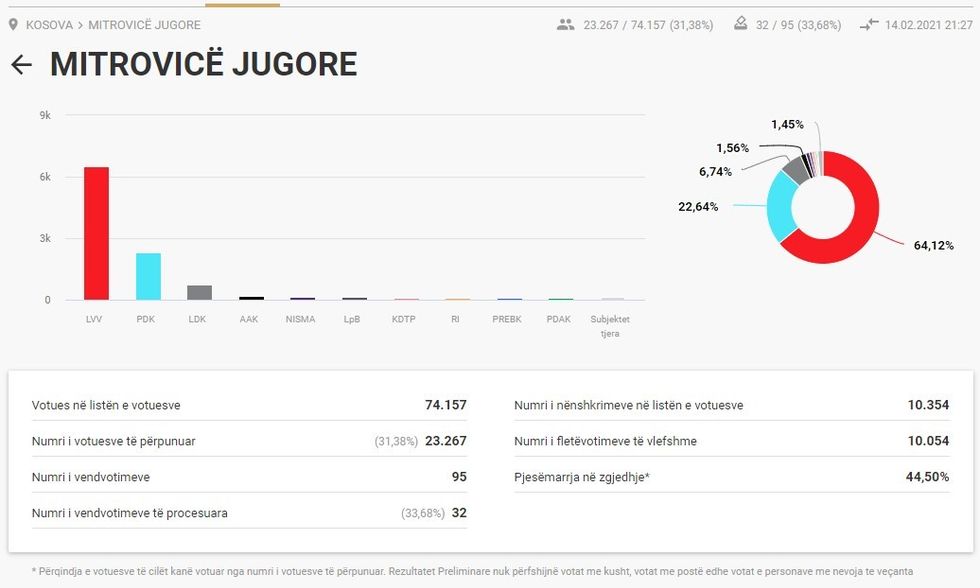Click the Pjesëmarrja në zgjedhje row
The image size is (980, 588).
pyautogui.click(x=731, y=477)
